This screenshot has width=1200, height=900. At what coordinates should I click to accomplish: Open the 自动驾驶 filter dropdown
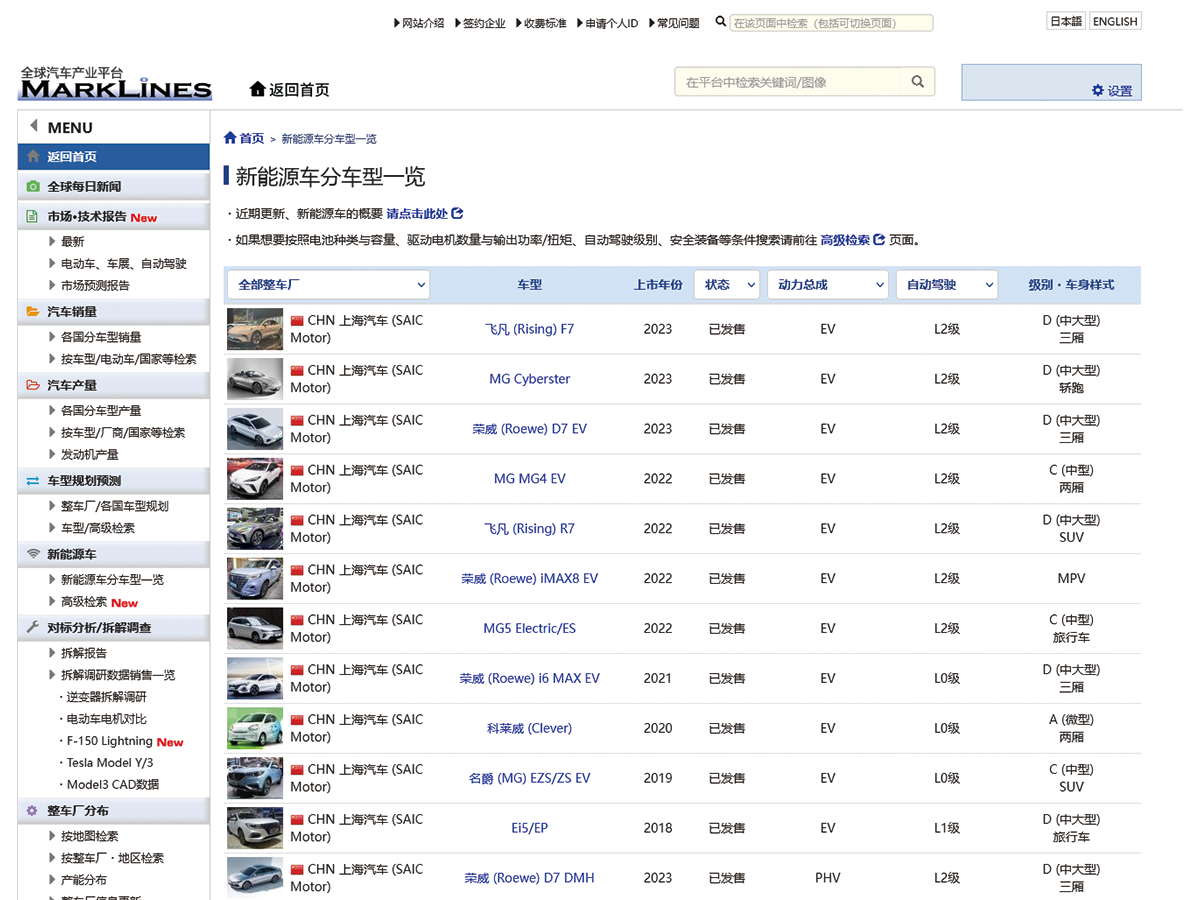tap(947, 284)
